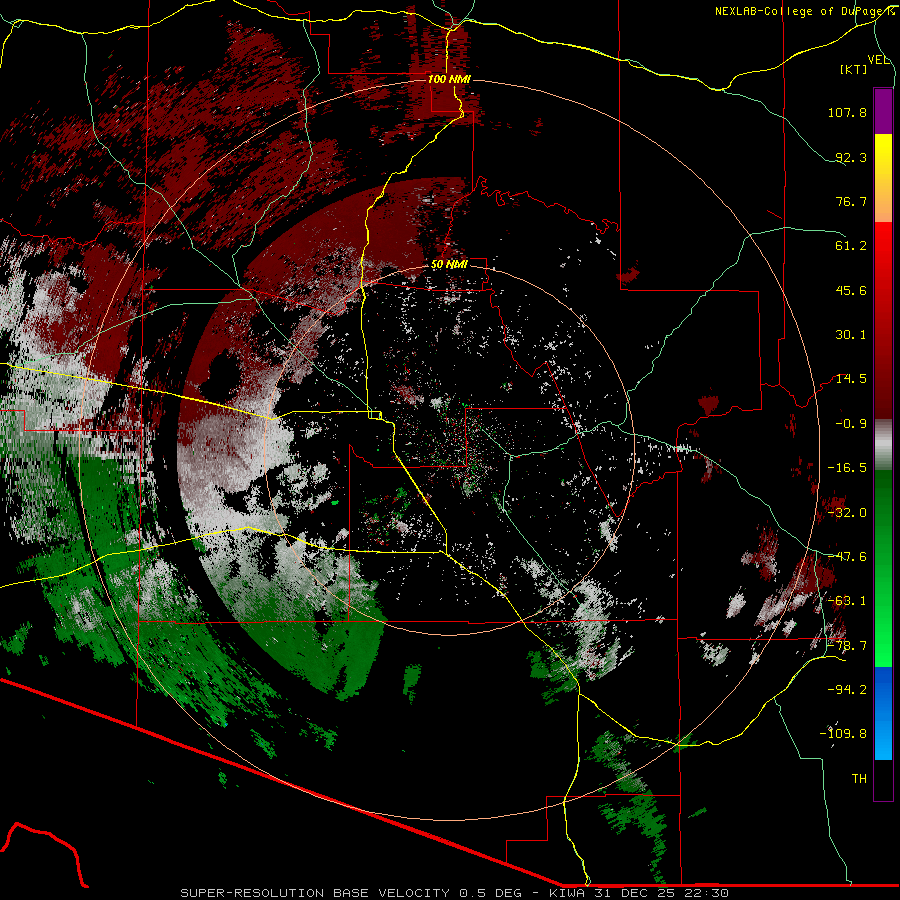Click the -32.0 legend value
900x900 pixels.
coord(847,513)
